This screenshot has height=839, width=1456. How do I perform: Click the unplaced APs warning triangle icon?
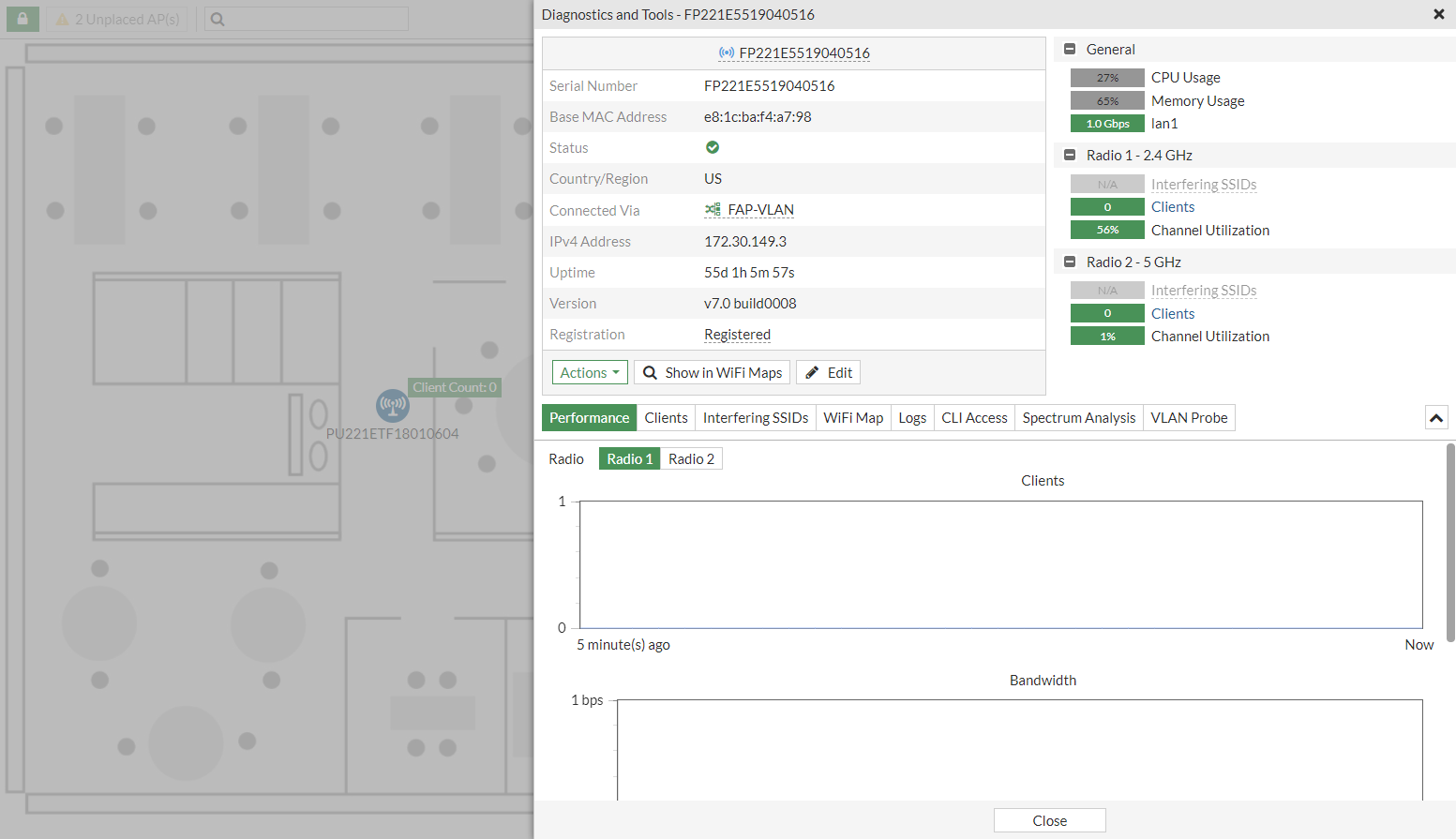64,19
